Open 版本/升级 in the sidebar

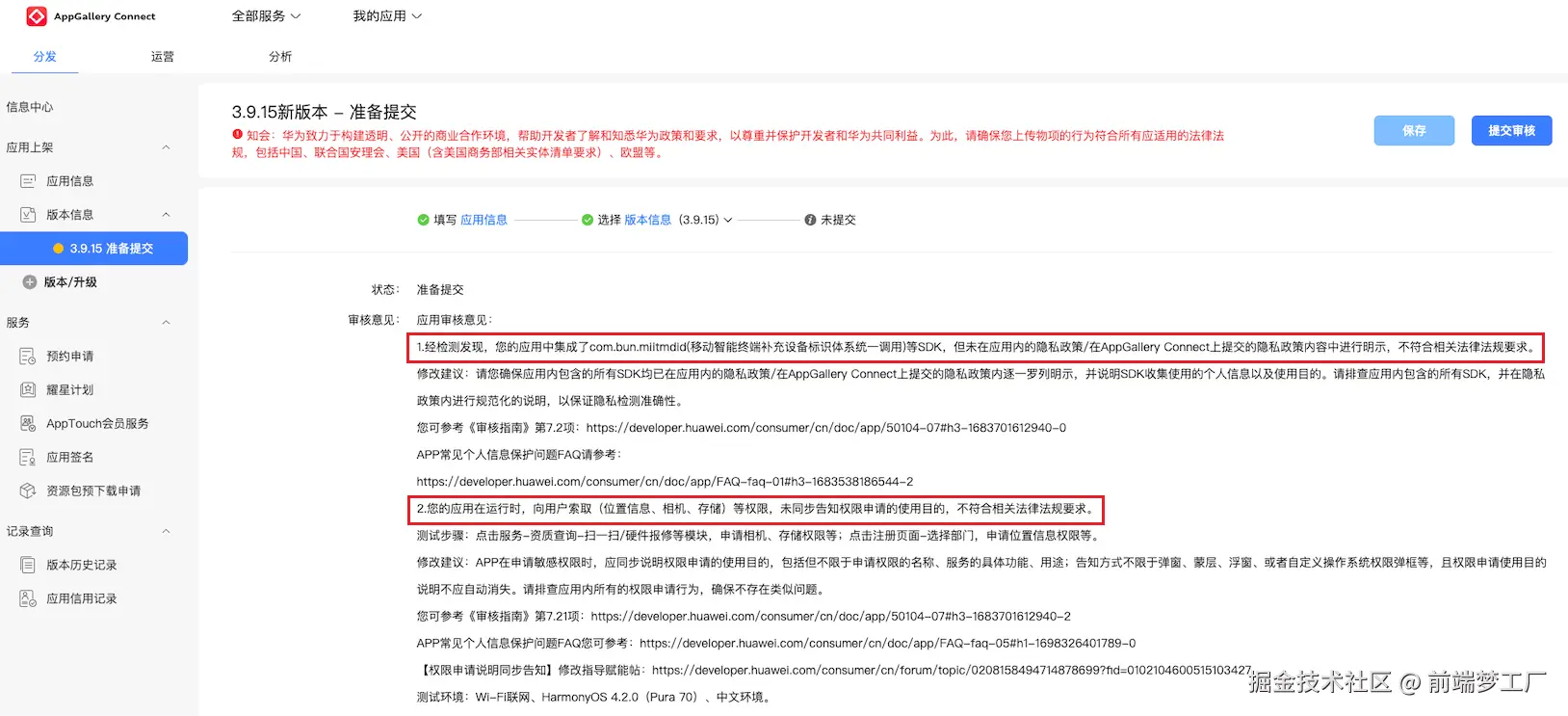click(70, 282)
